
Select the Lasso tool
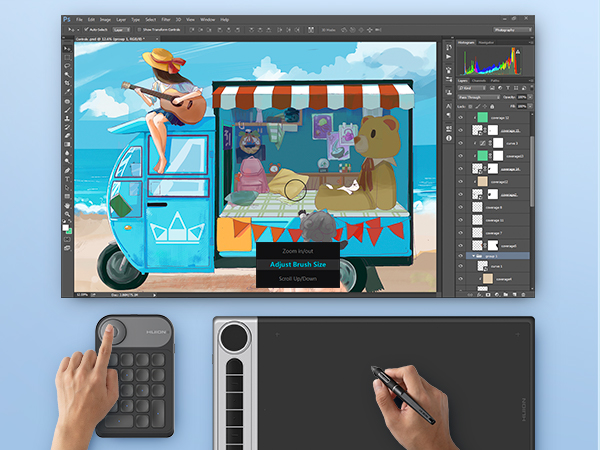click(67, 66)
